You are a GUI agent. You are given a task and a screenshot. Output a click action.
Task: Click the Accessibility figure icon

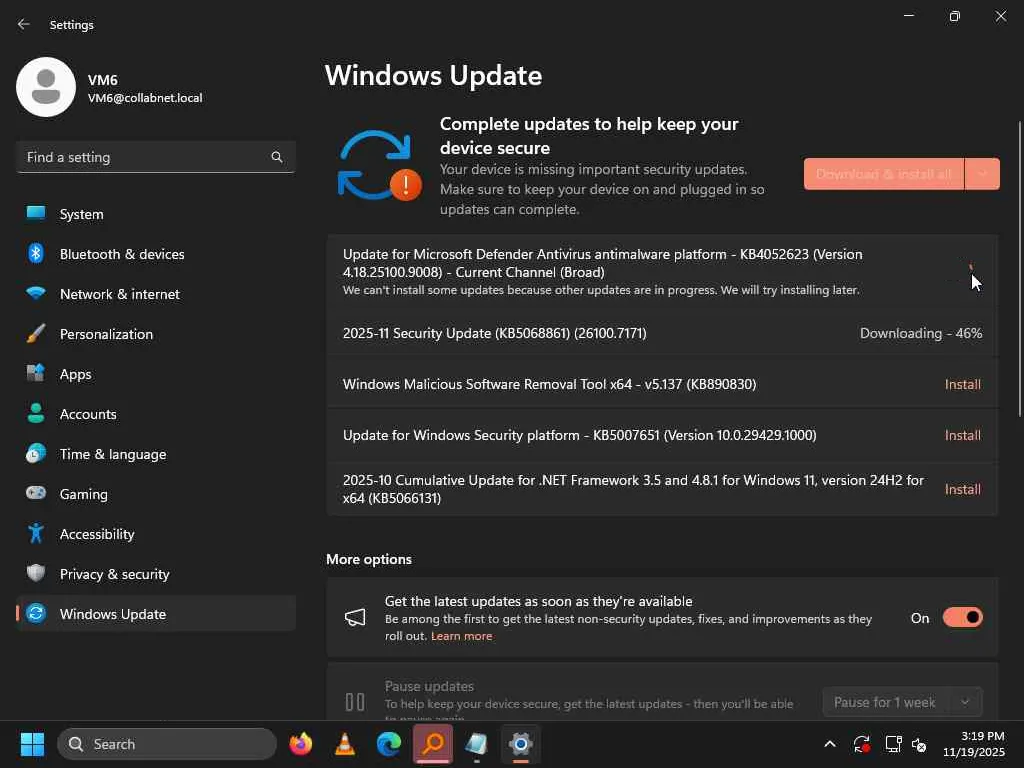36,534
